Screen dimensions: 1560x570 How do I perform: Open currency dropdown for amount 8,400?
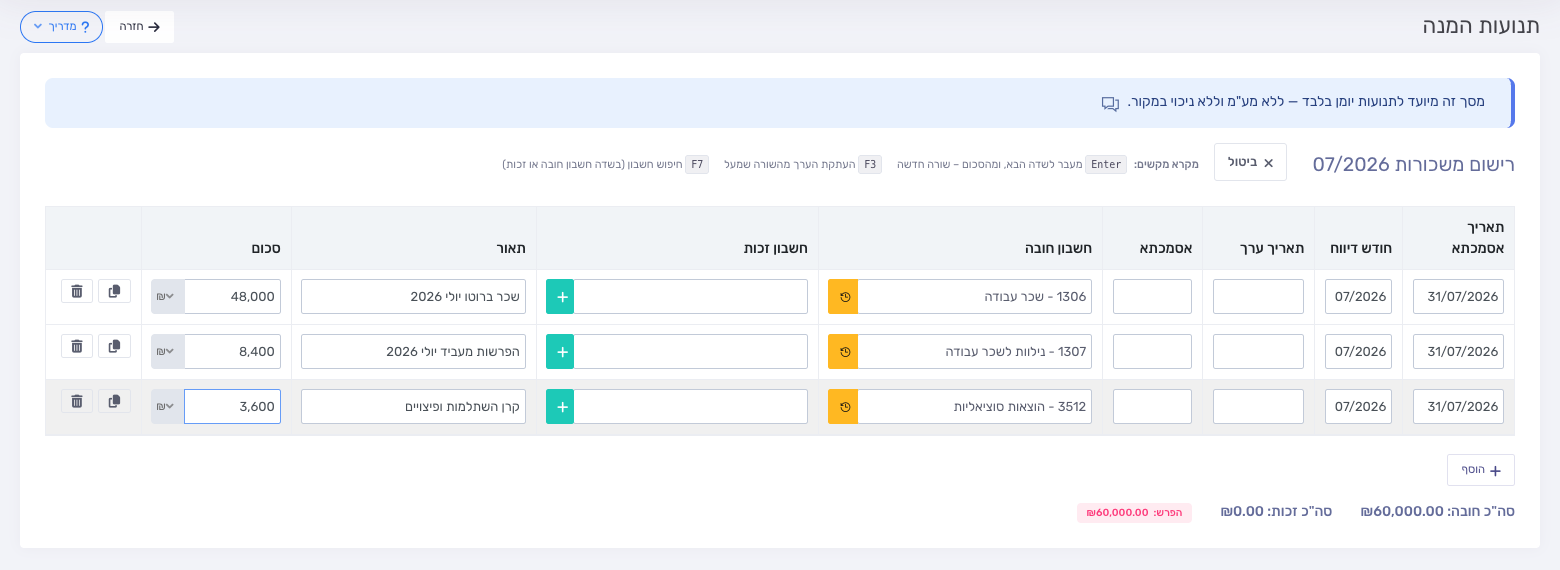167,352
